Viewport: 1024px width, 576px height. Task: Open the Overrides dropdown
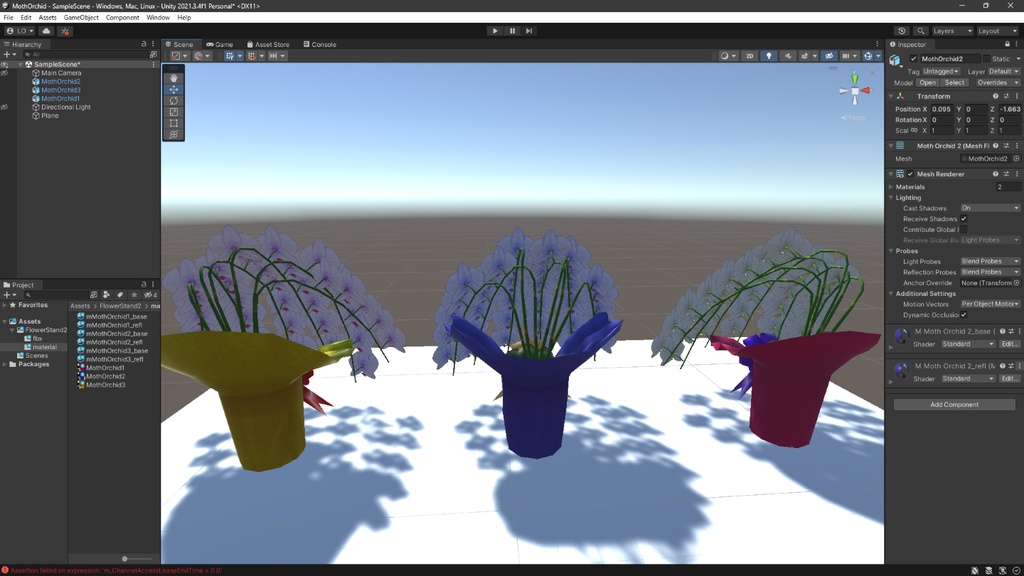tap(996, 83)
